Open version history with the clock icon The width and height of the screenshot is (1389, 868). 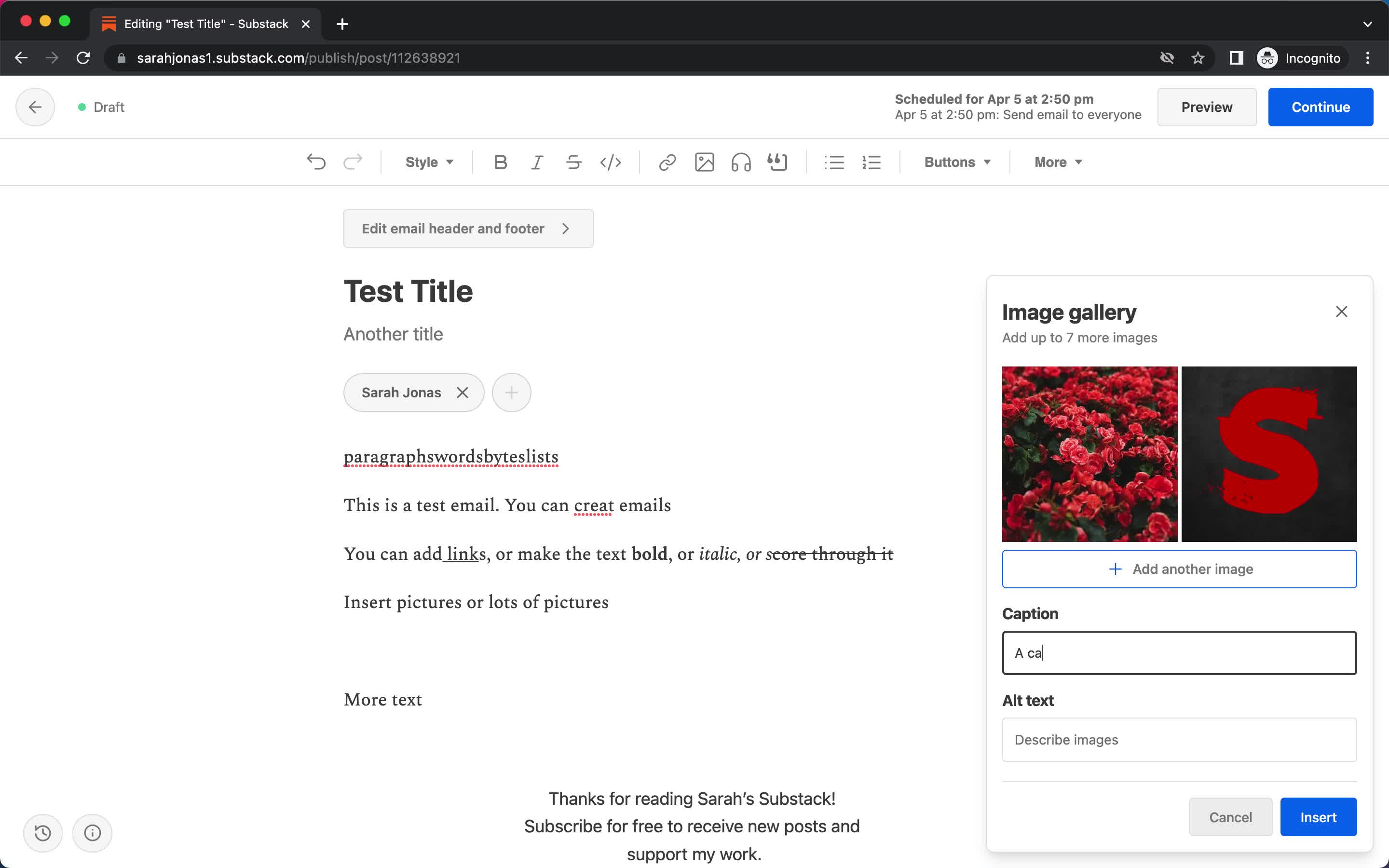click(x=43, y=832)
